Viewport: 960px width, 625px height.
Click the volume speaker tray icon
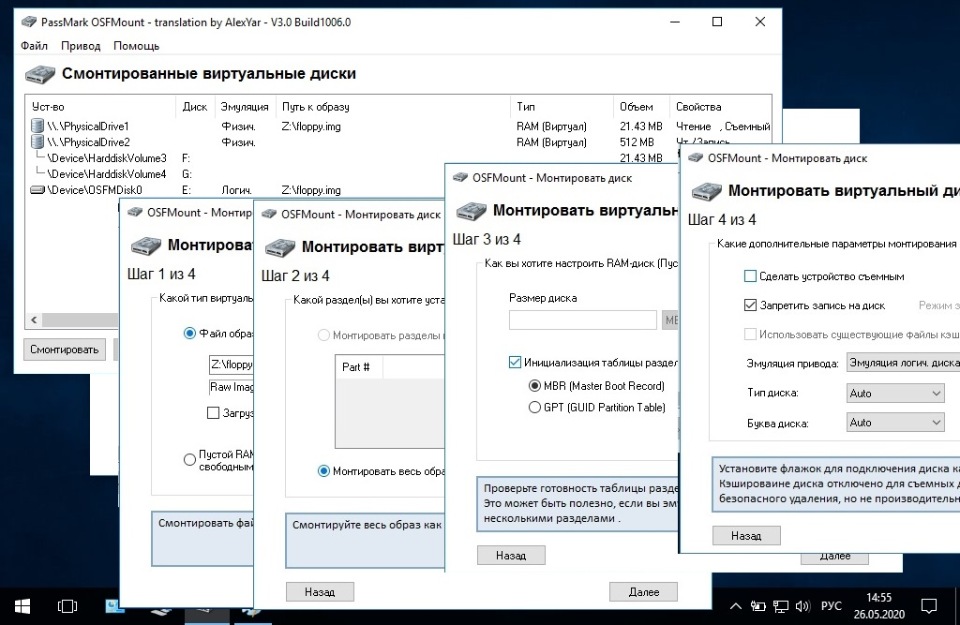click(x=803, y=606)
